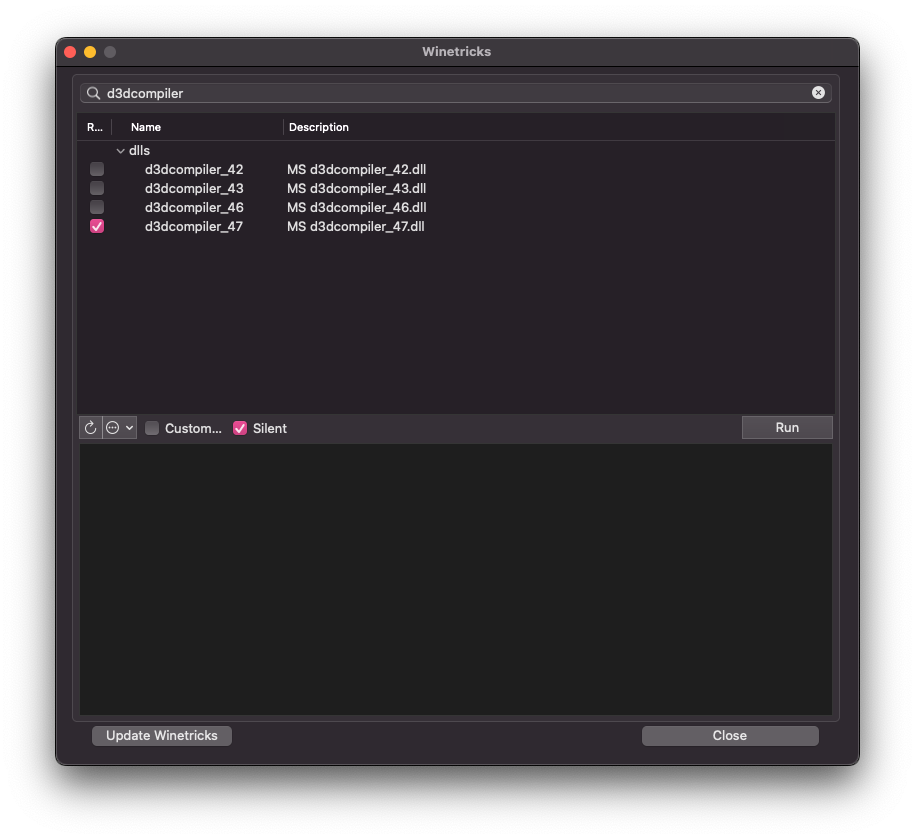This screenshot has height=839, width=915.
Task: Collapse the dlls tree group
Action: coord(120,151)
